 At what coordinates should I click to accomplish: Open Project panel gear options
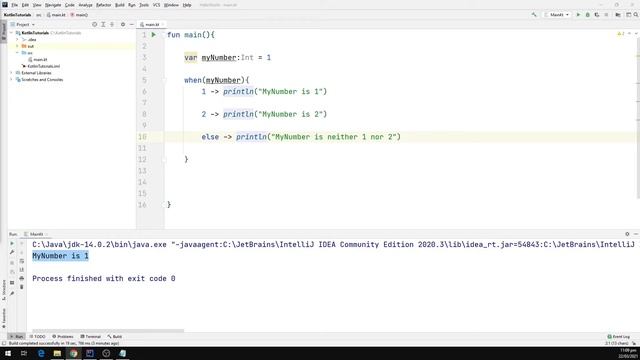point(122,24)
